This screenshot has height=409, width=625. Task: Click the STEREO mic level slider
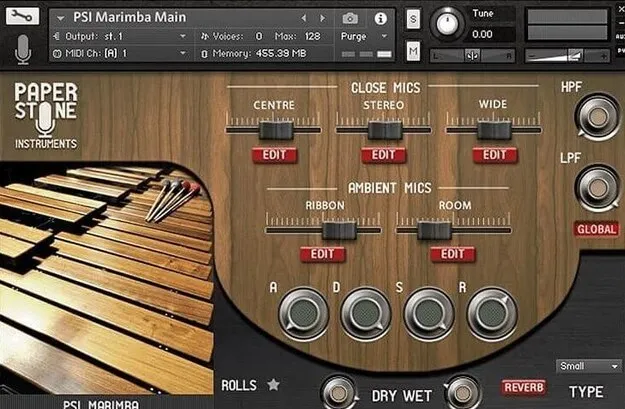pyautogui.click(x=385, y=130)
